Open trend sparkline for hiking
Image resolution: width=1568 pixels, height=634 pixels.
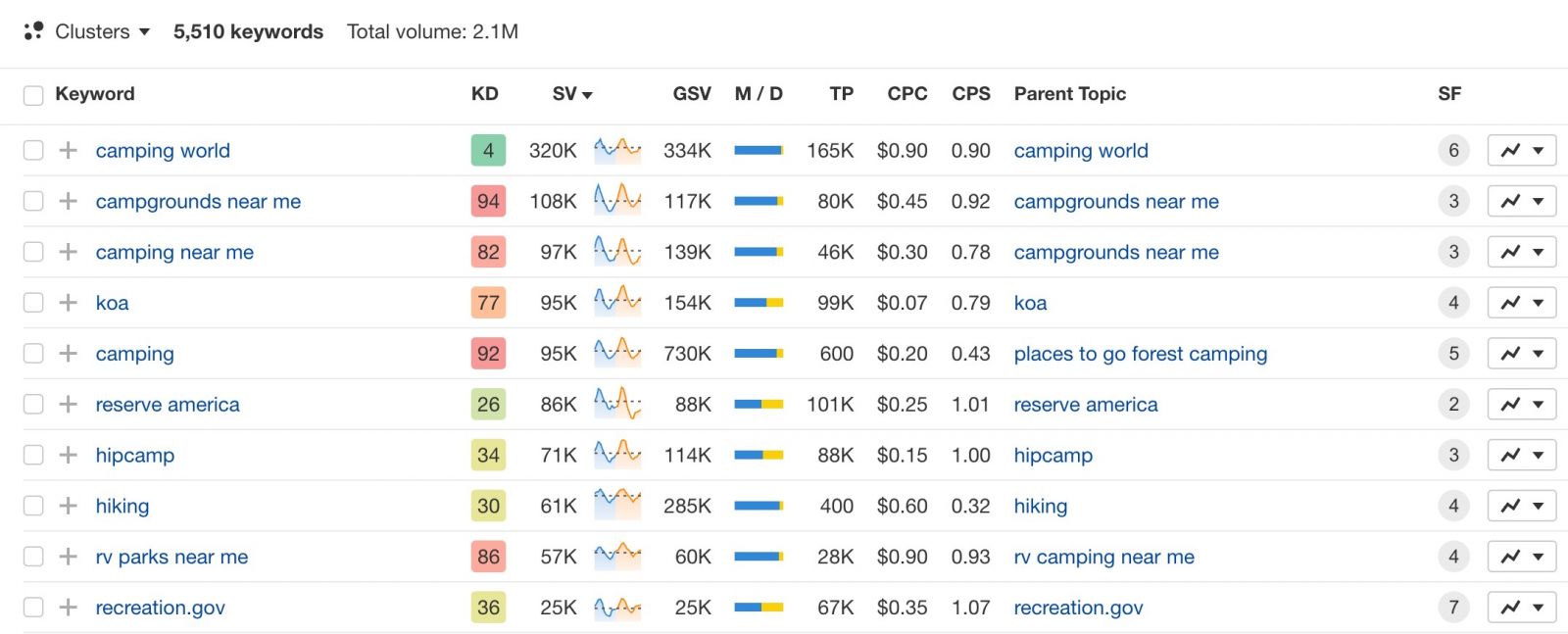point(617,504)
